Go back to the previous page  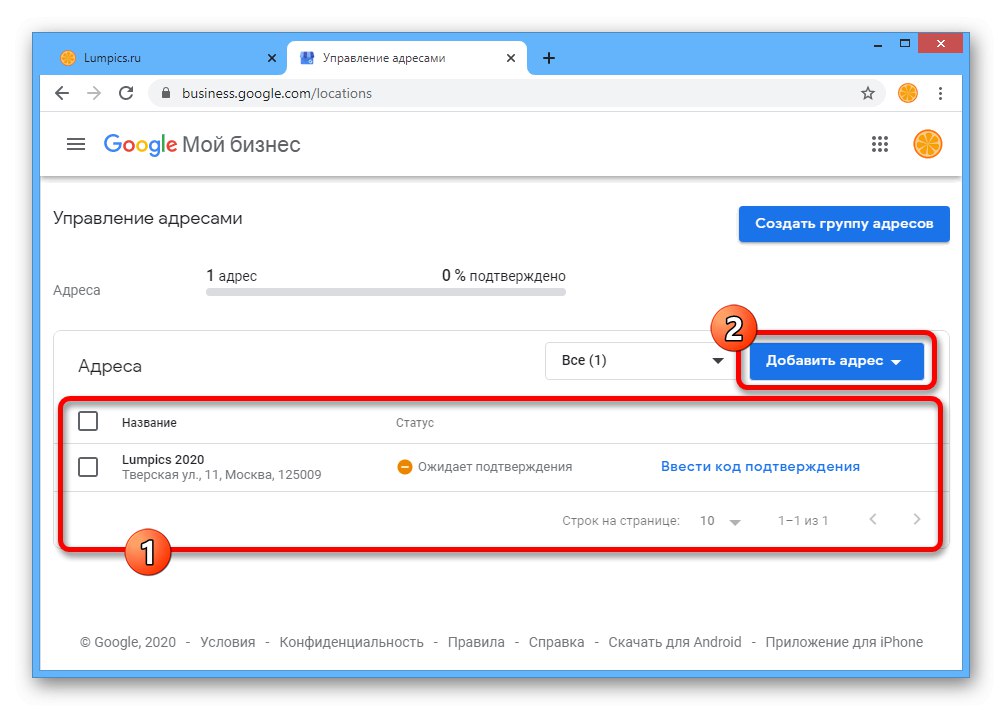pos(62,93)
